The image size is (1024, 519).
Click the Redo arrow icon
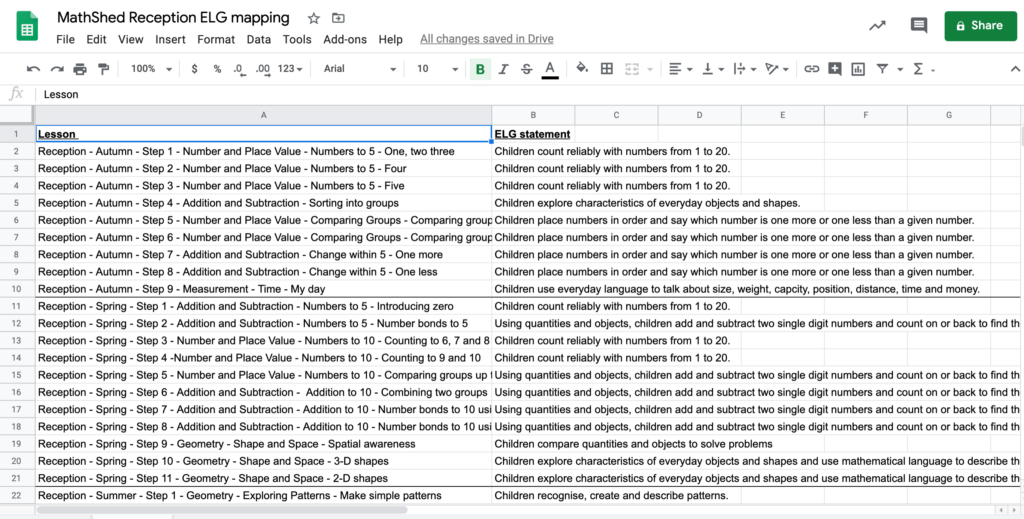click(x=57, y=69)
